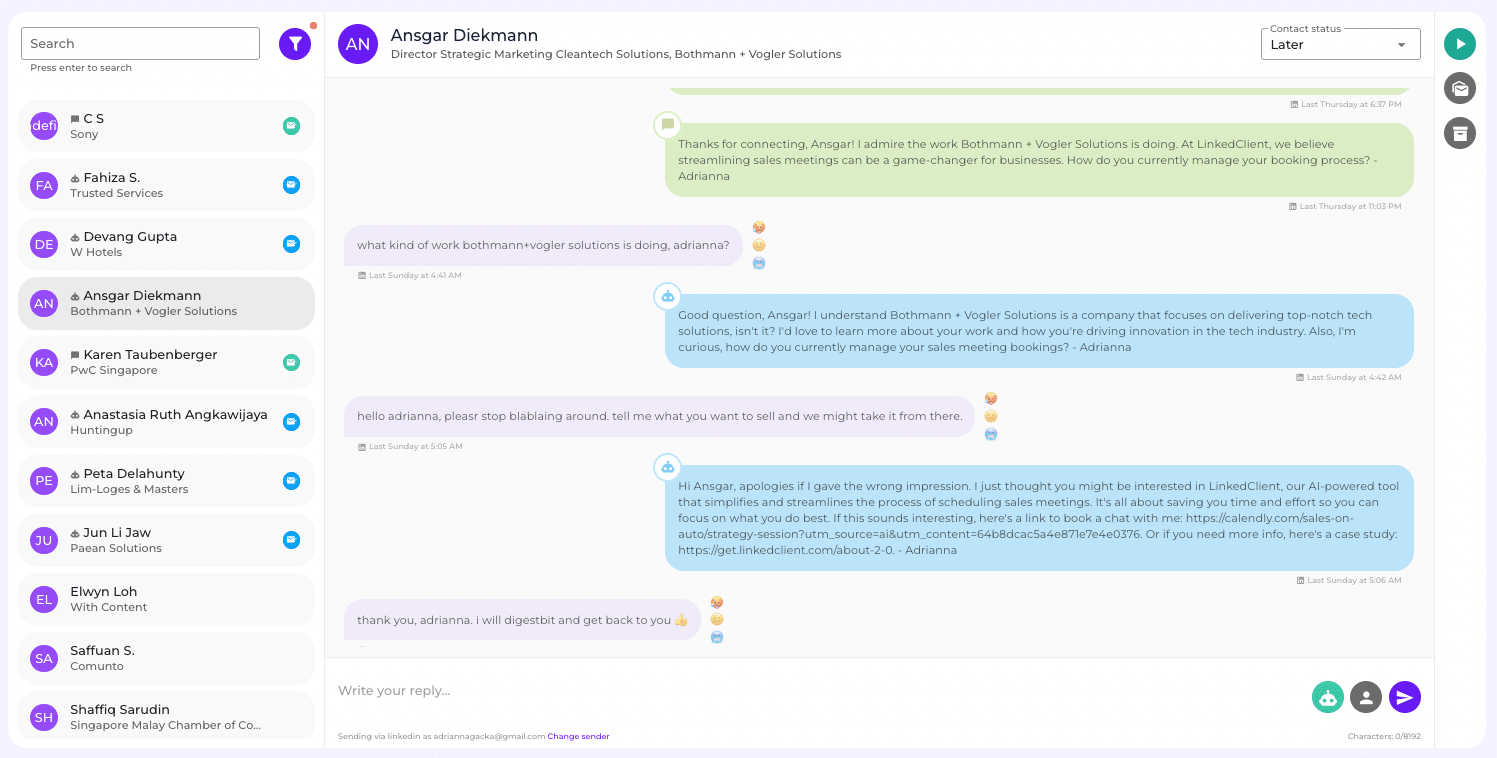1497x758 pixels.
Task: Click the green play campaign icon top right
Action: coord(1459,43)
